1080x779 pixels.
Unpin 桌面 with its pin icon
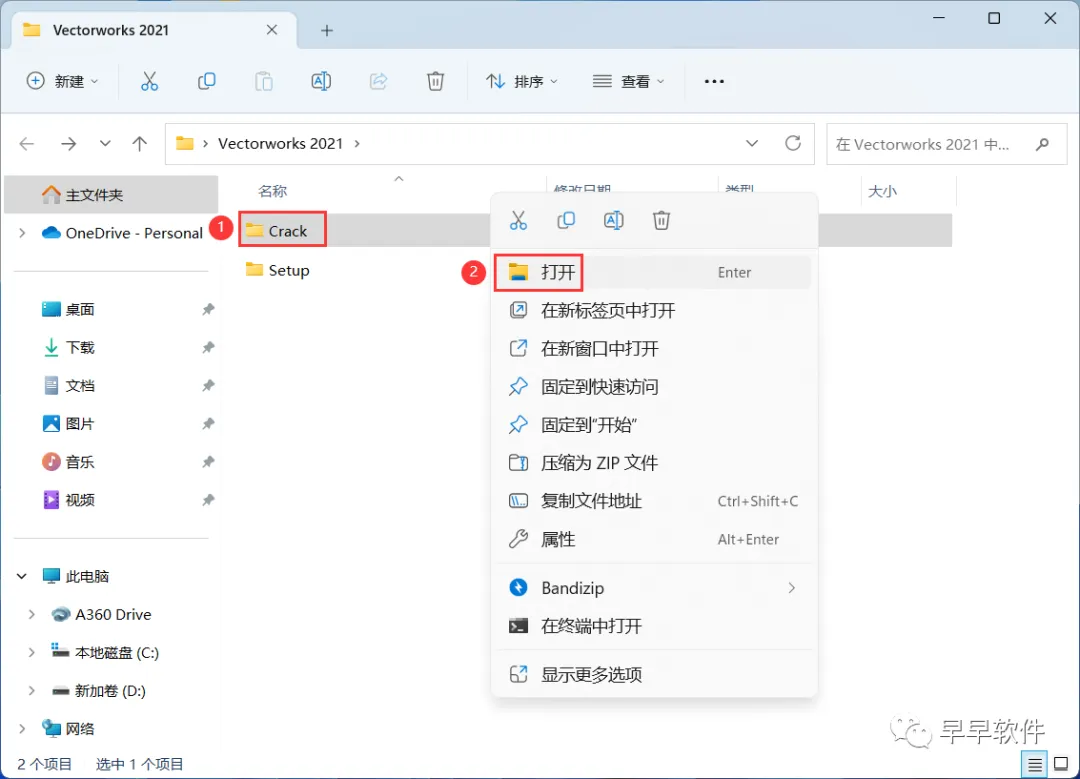click(208, 310)
